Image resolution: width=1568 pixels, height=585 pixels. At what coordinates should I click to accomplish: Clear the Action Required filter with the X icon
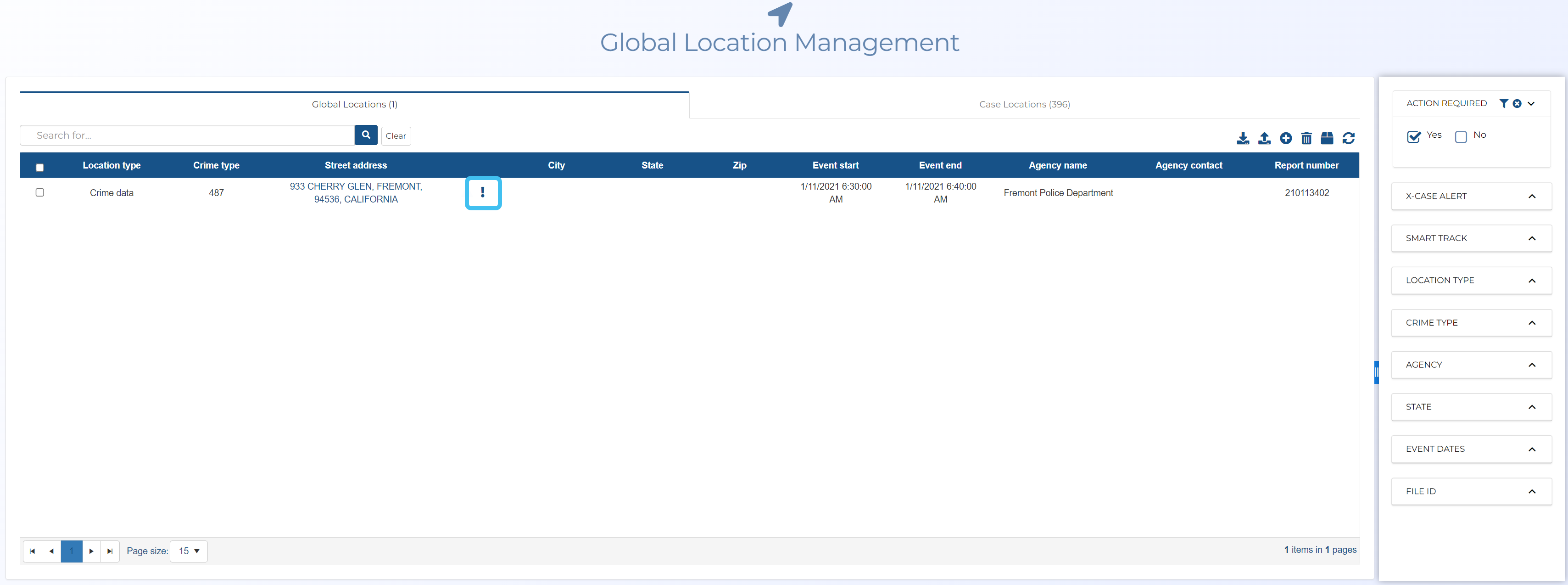point(1517,104)
